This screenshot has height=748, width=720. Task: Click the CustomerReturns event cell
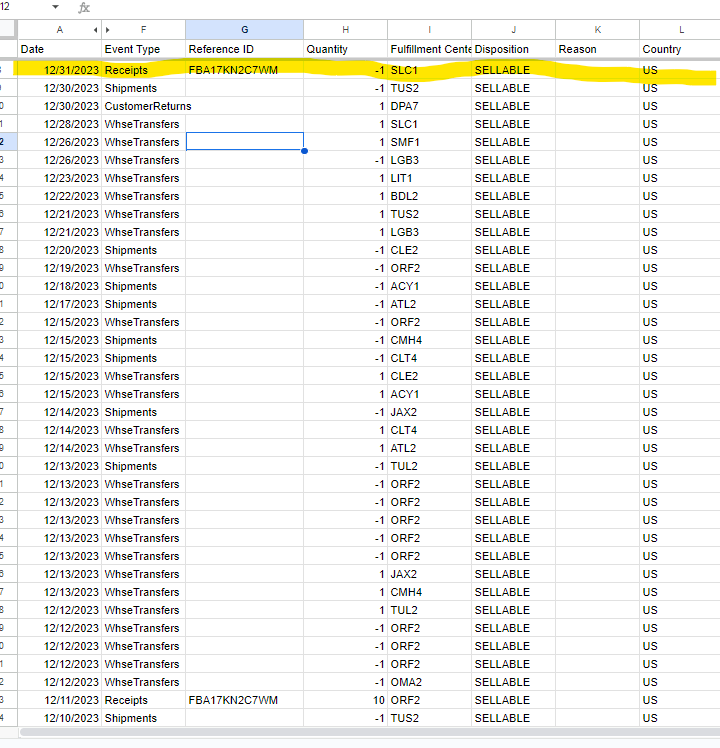tap(143, 106)
